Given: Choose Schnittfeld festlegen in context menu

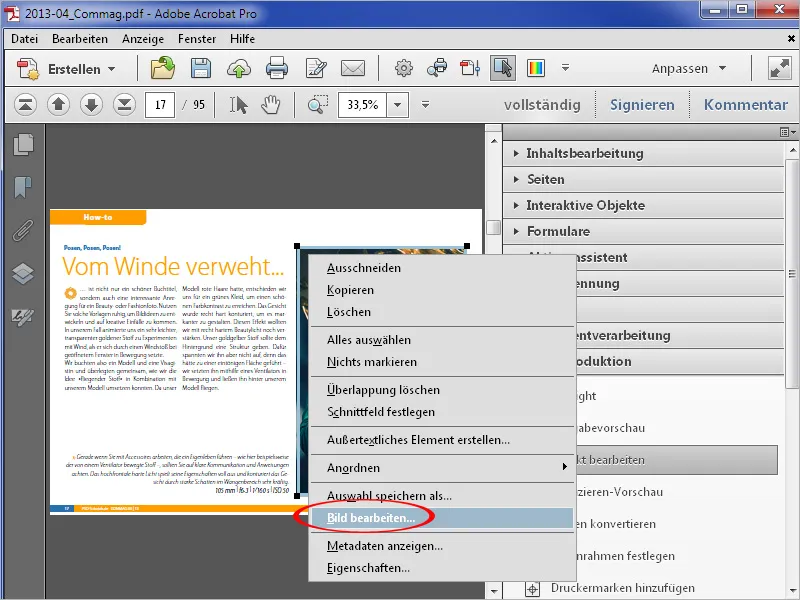Looking at the screenshot, I should [x=442, y=412].
